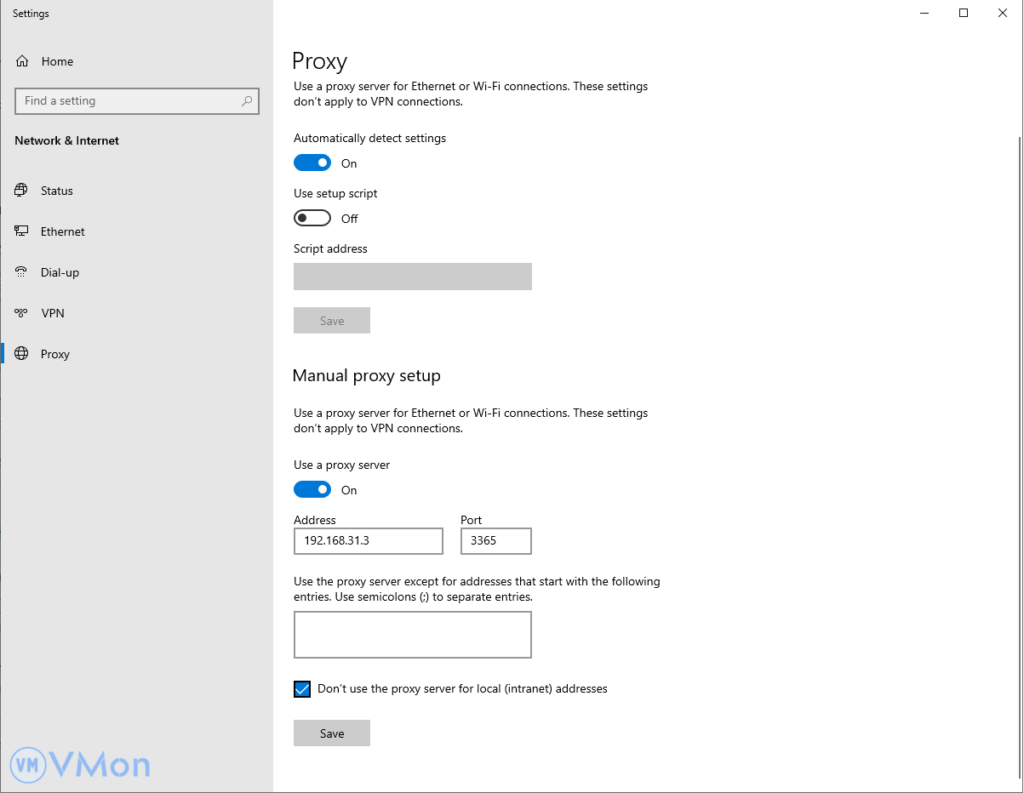Click the Port field showing 3365
The image size is (1024, 793).
click(x=496, y=541)
